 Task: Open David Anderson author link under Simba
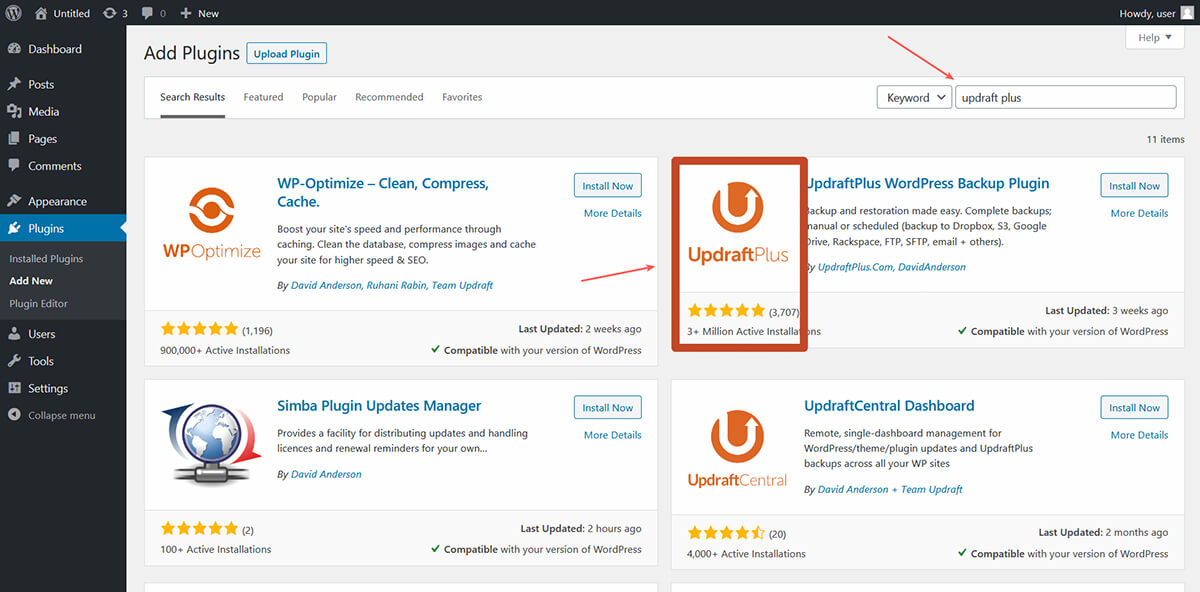(x=326, y=474)
